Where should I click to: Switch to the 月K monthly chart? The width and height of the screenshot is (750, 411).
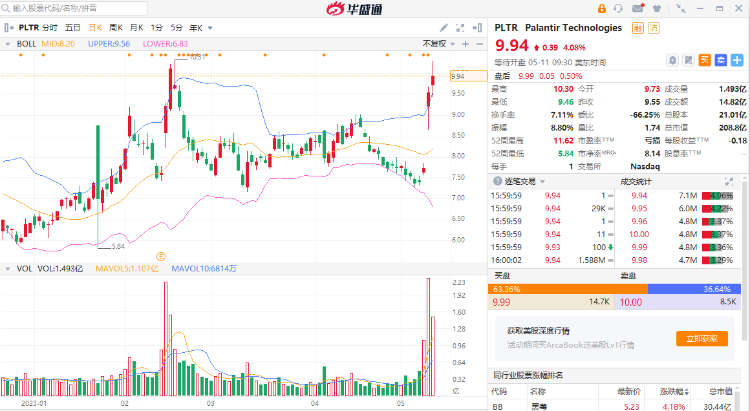click(x=136, y=28)
